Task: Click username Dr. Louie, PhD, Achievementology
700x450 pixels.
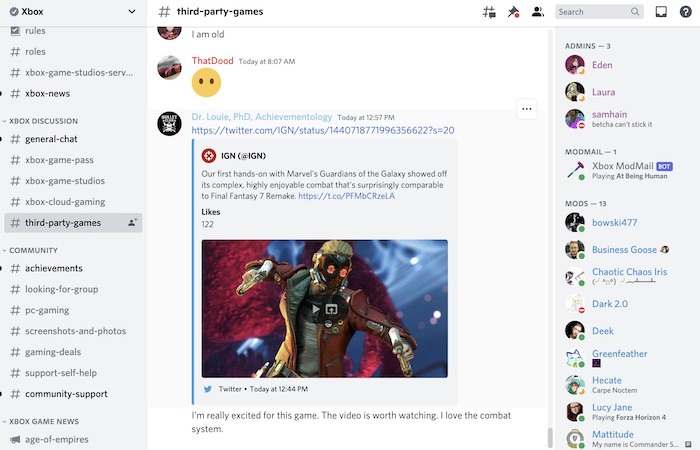Action: (x=262, y=117)
